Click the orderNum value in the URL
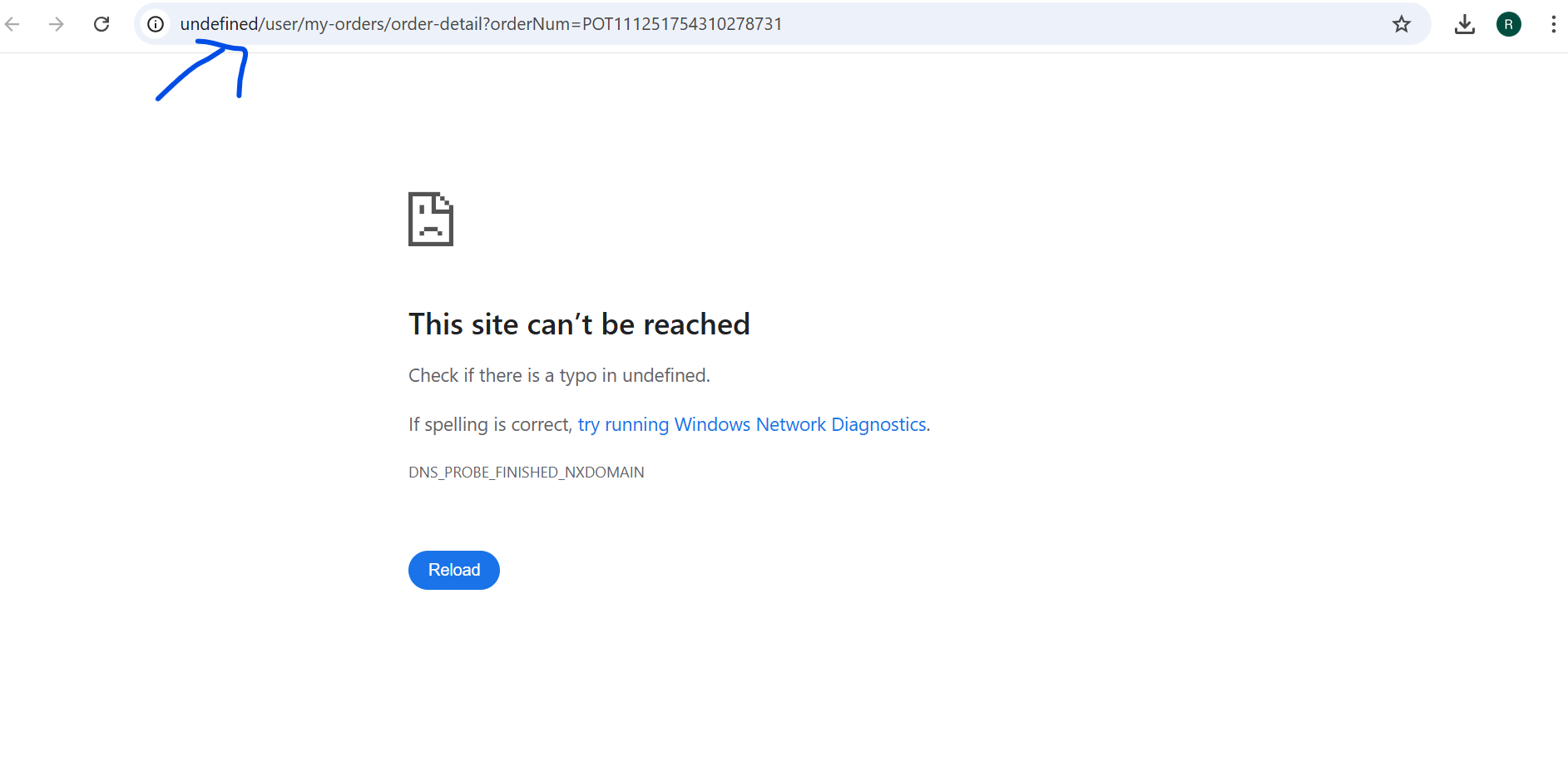1568x777 pixels. click(682, 24)
